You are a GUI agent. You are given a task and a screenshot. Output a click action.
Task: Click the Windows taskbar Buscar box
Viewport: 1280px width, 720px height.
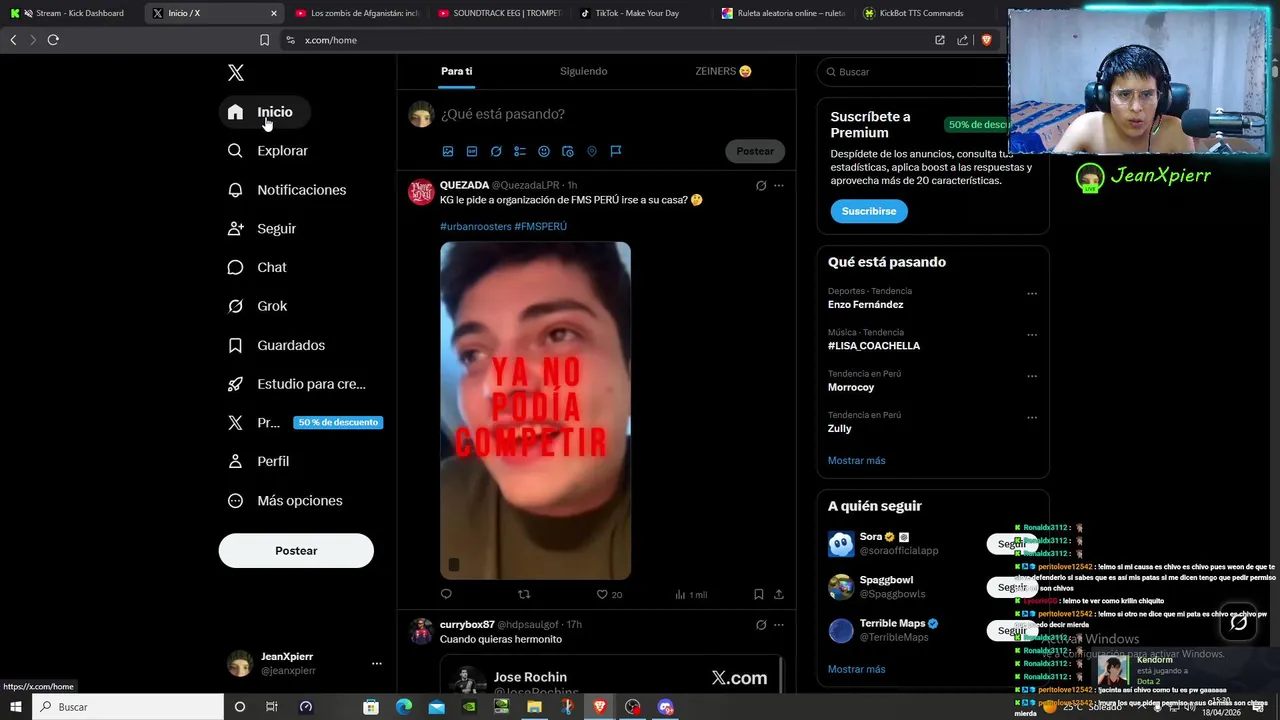click(x=128, y=707)
